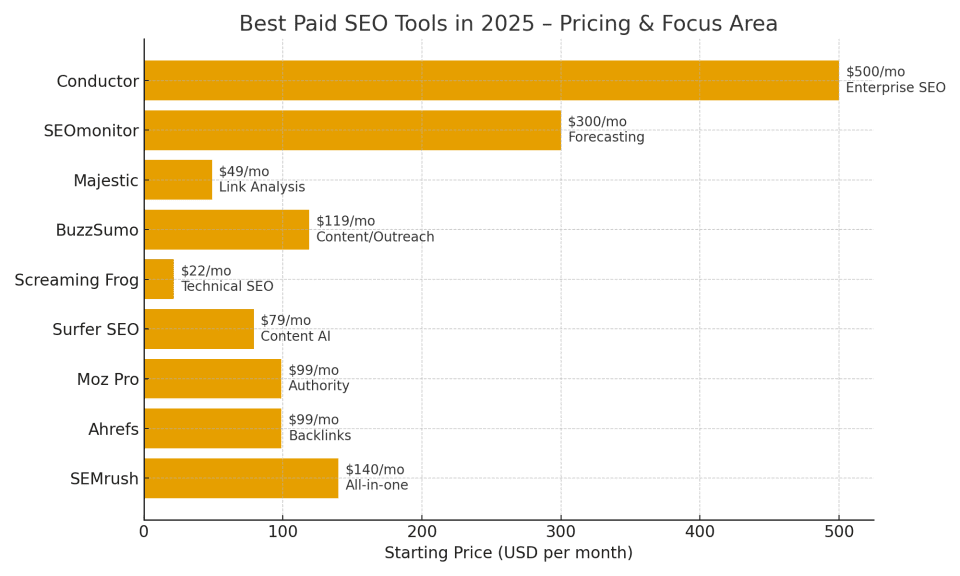
Task: Select the SEOmonitor bar
Action: tap(352, 130)
